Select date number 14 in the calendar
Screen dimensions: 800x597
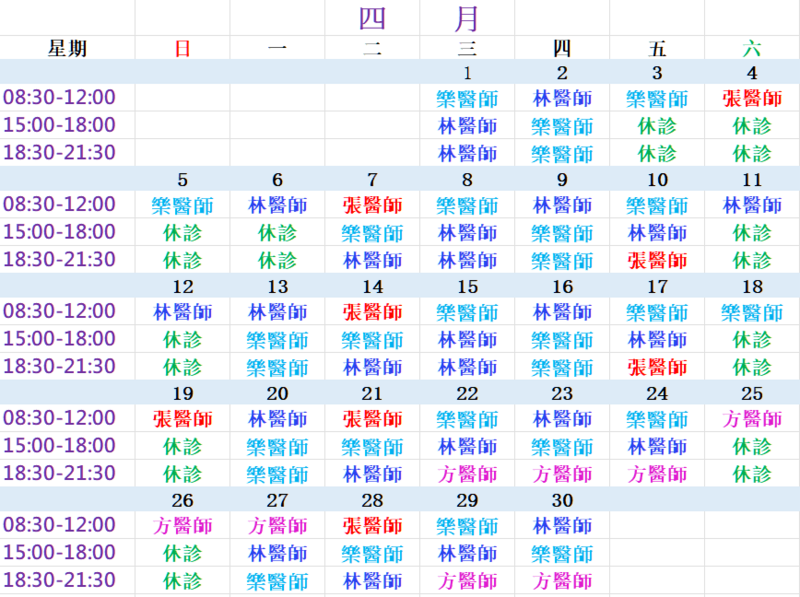(x=372, y=287)
